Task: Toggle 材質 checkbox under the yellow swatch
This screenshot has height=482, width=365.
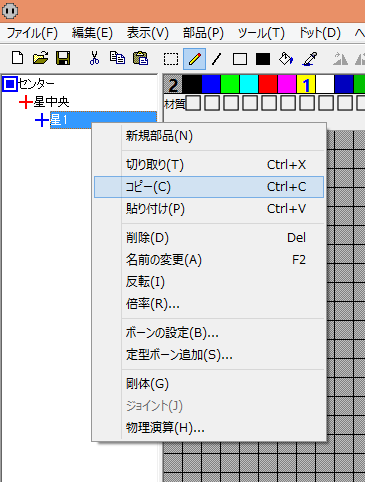Action: pyautogui.click(x=307, y=103)
